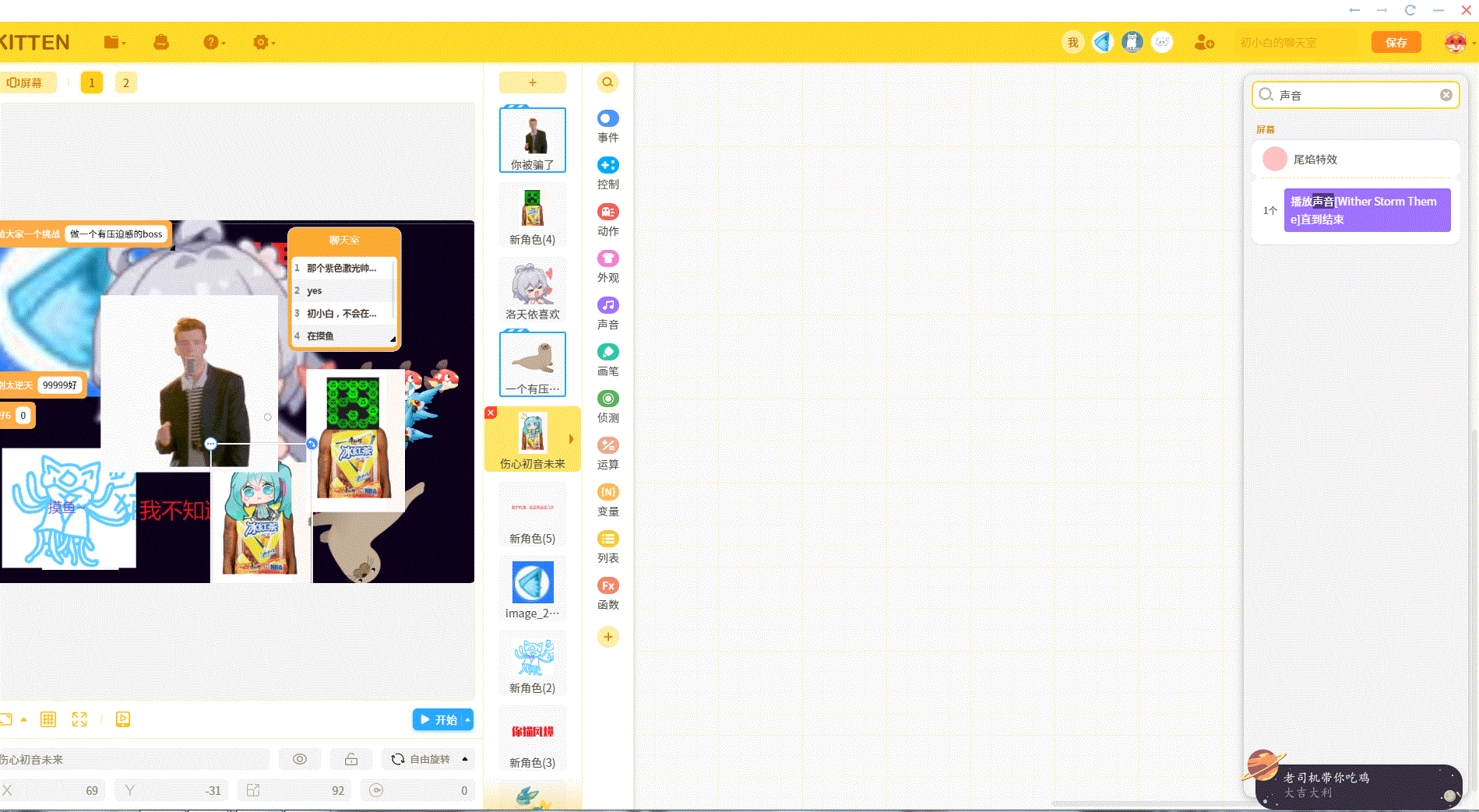Click the cat collaborator avatar

click(1132, 42)
